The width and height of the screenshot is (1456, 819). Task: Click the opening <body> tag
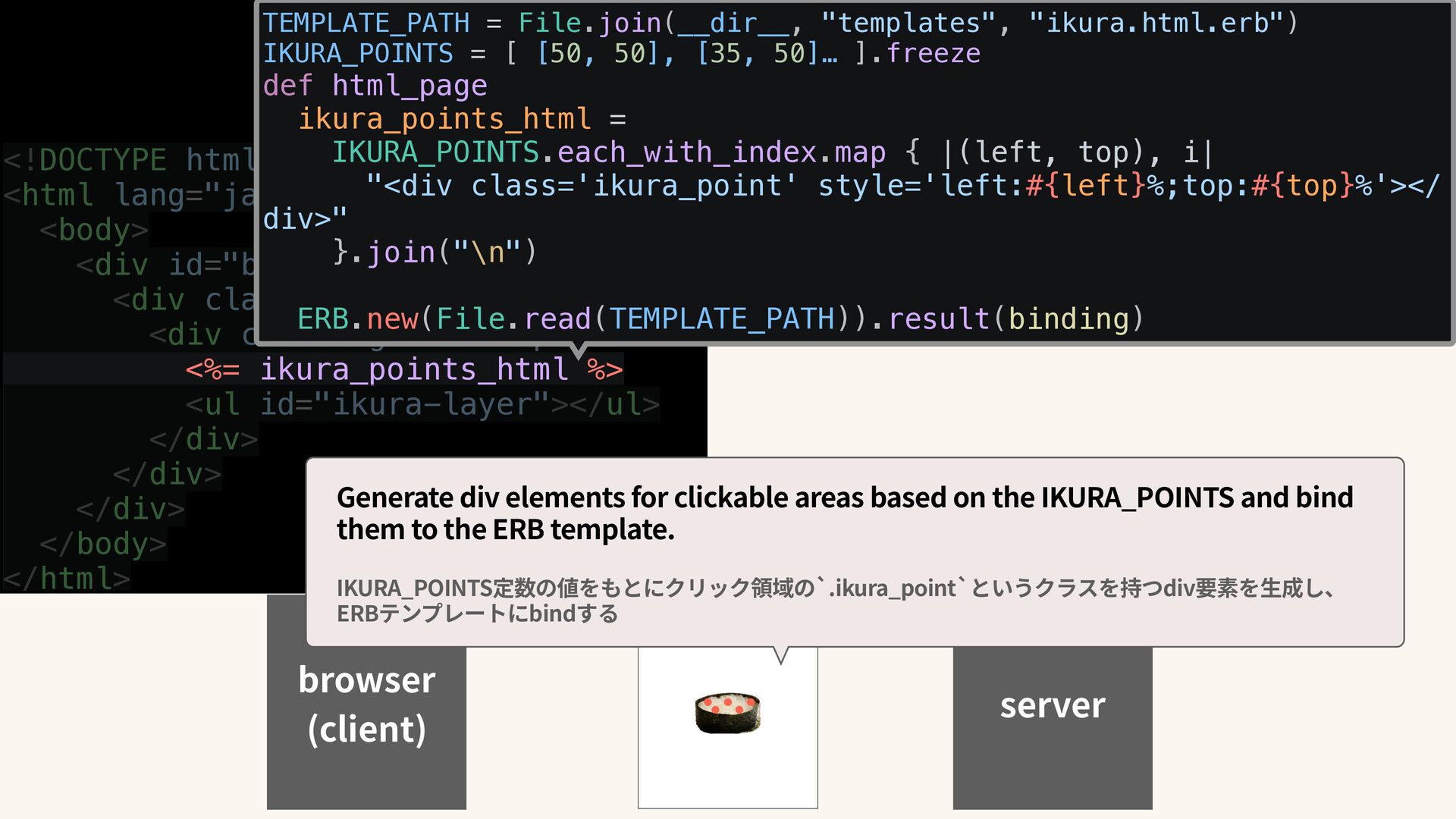click(94, 230)
